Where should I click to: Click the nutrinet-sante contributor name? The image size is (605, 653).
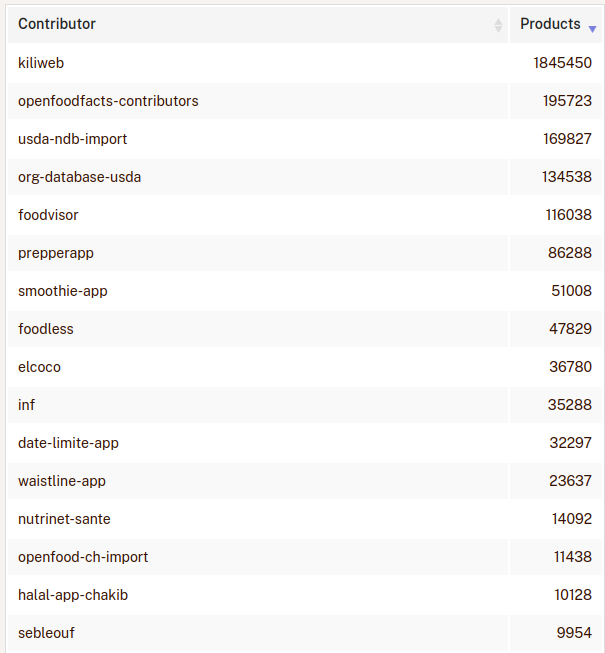pos(64,519)
